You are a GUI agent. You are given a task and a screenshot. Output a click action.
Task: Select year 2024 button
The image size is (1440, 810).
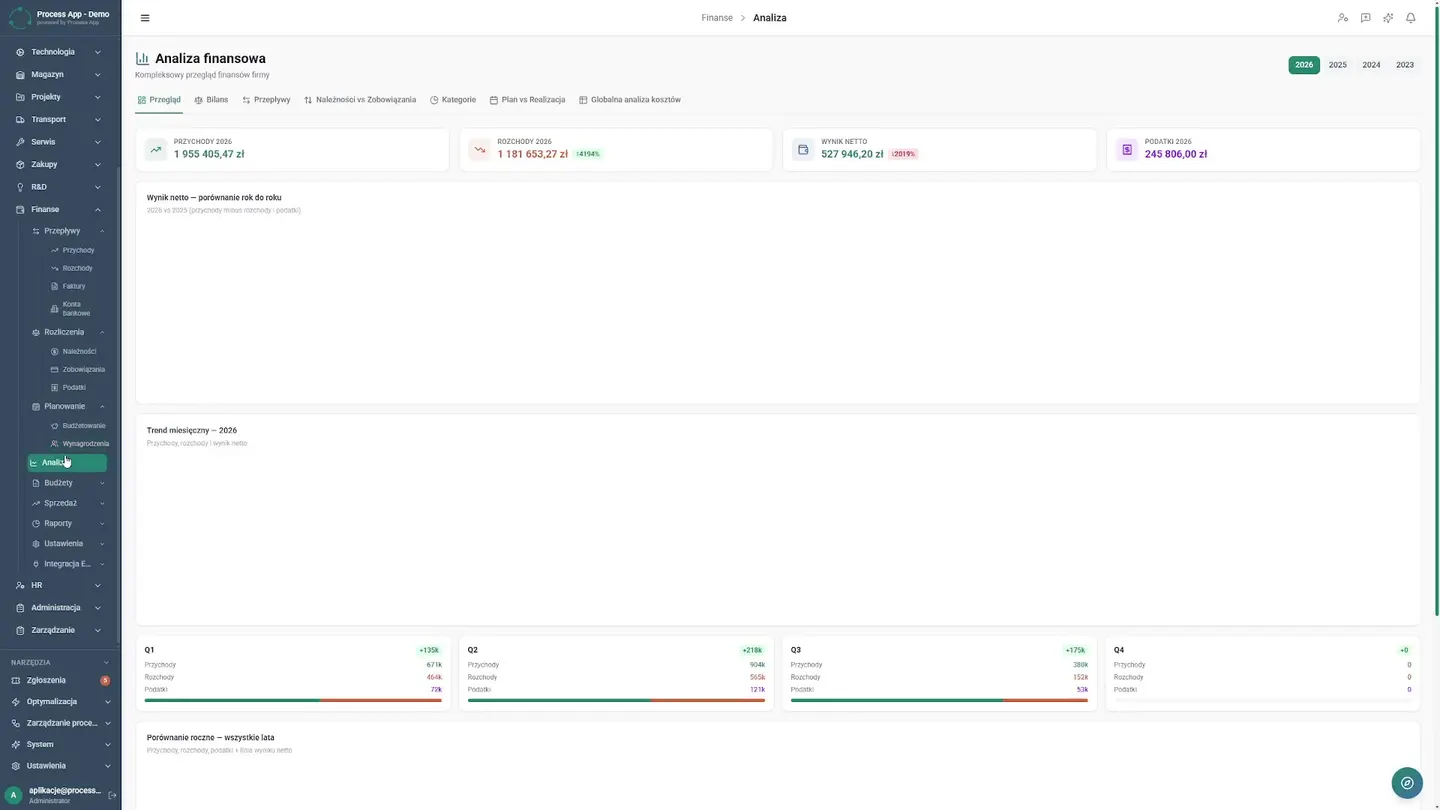(x=1371, y=65)
